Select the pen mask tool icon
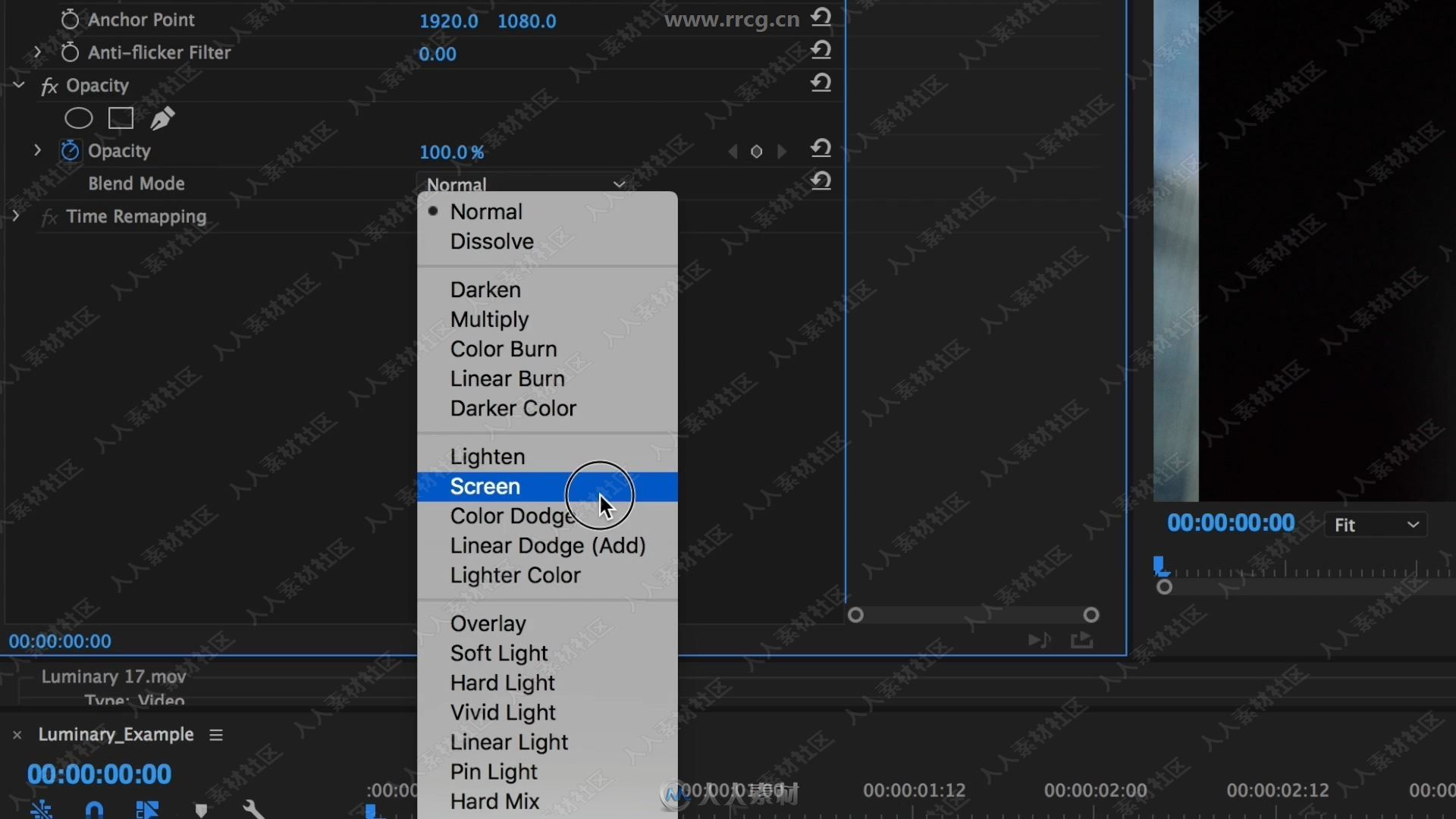Image resolution: width=1456 pixels, height=819 pixels. pyautogui.click(x=162, y=118)
